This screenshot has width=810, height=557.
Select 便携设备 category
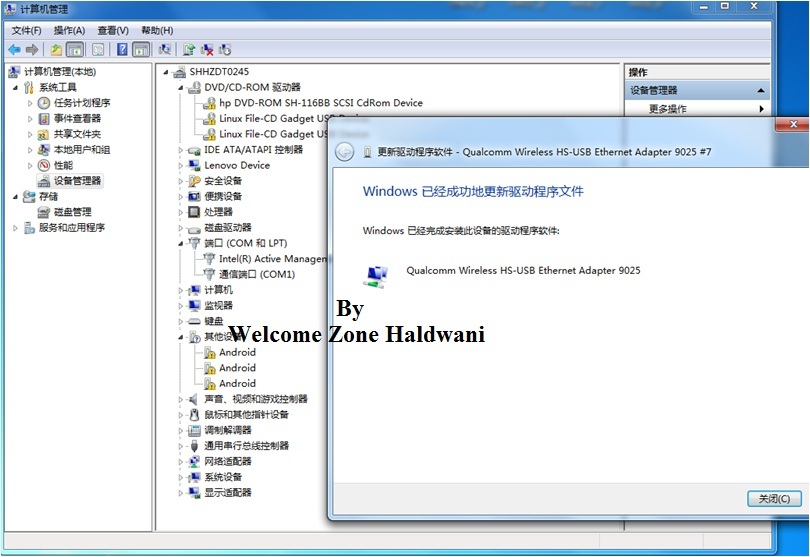point(223,196)
